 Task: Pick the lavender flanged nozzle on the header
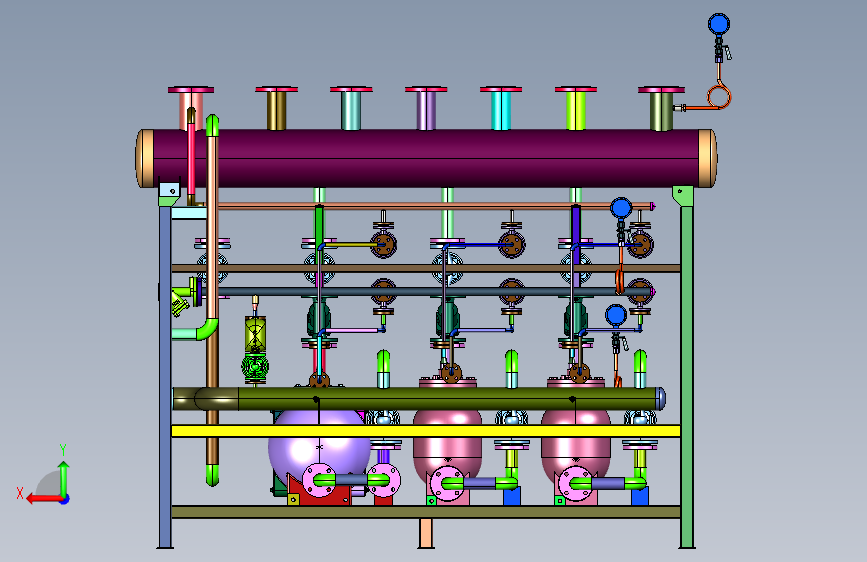tap(426, 107)
